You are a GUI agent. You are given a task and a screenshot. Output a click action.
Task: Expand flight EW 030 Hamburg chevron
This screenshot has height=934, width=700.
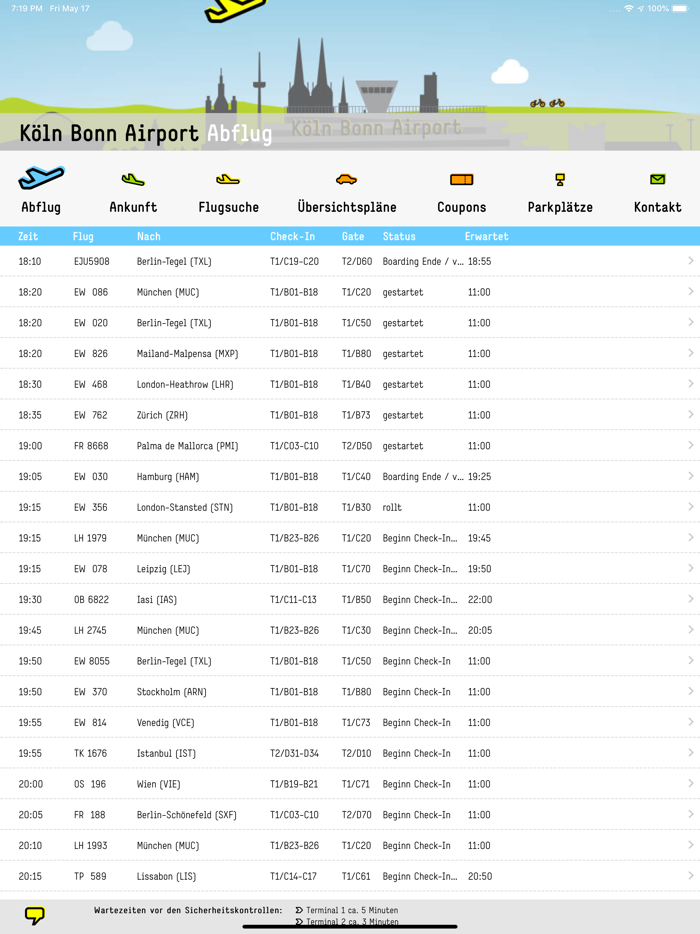tap(690, 477)
